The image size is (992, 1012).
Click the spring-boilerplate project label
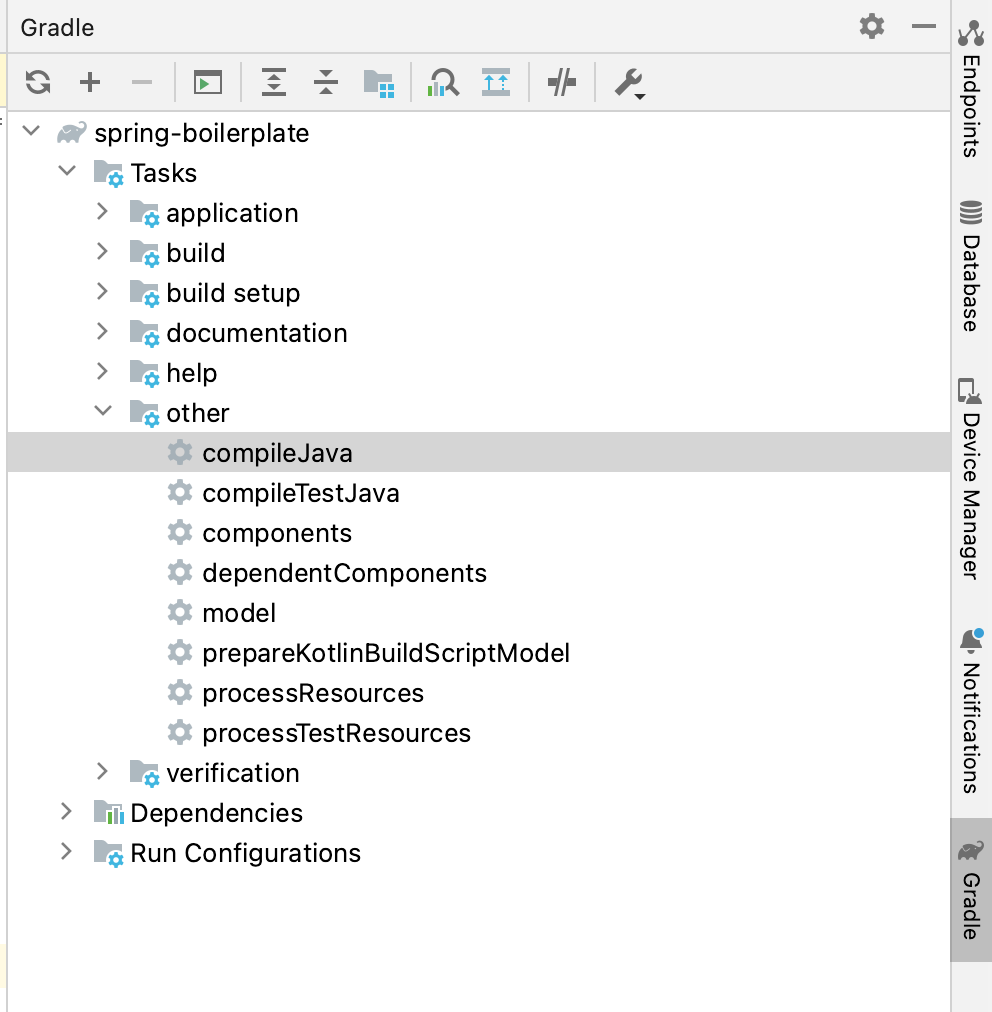pos(202,134)
